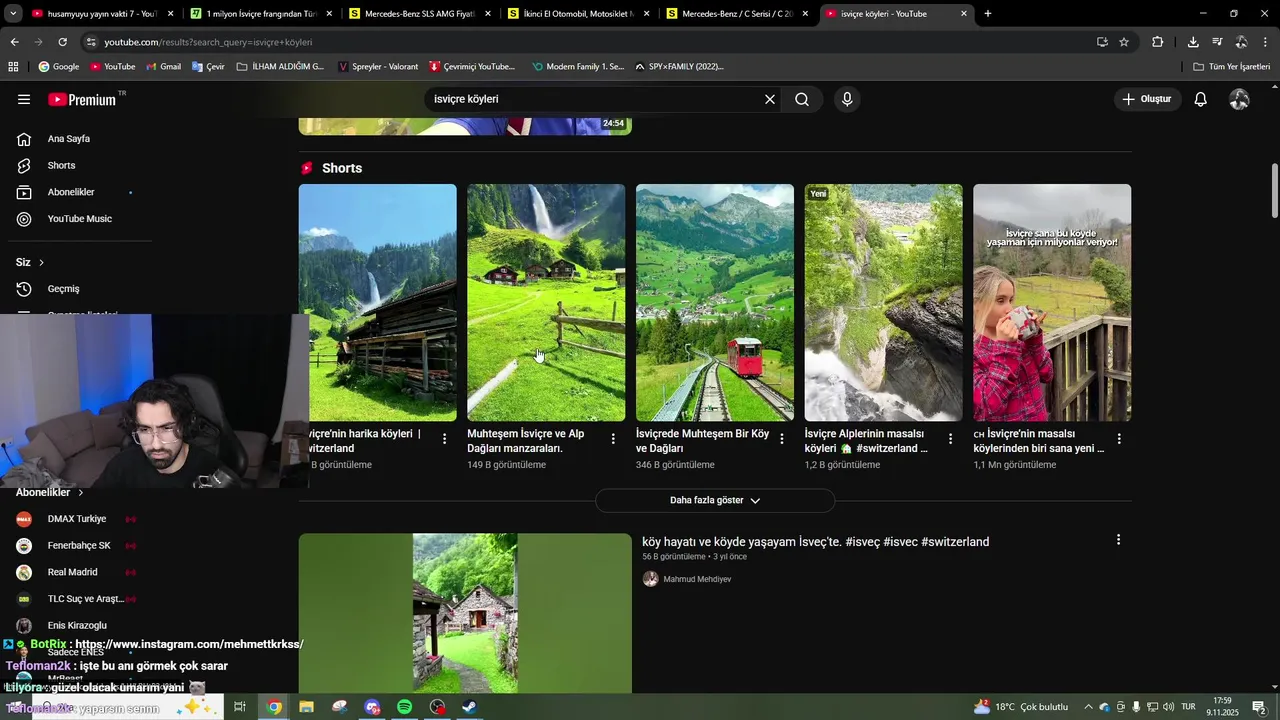This screenshot has height=720, width=1280.
Task: Open the Çevir bookmark
Action: (x=208, y=66)
